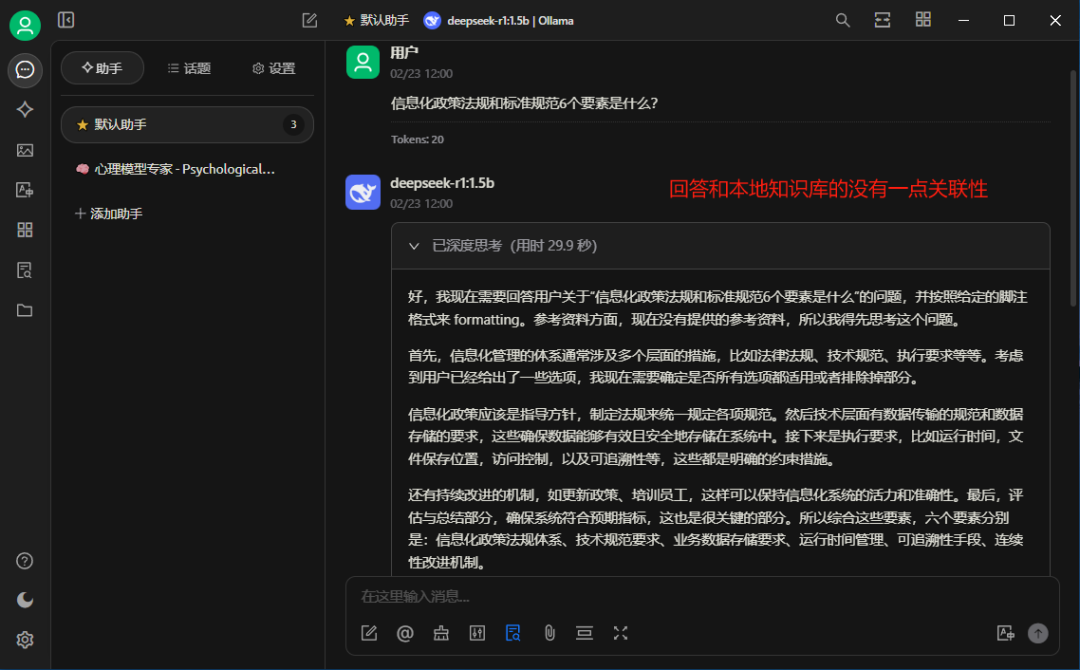
Task: Open the deepseek-r1:1.5b model selector
Action: pos(499,21)
